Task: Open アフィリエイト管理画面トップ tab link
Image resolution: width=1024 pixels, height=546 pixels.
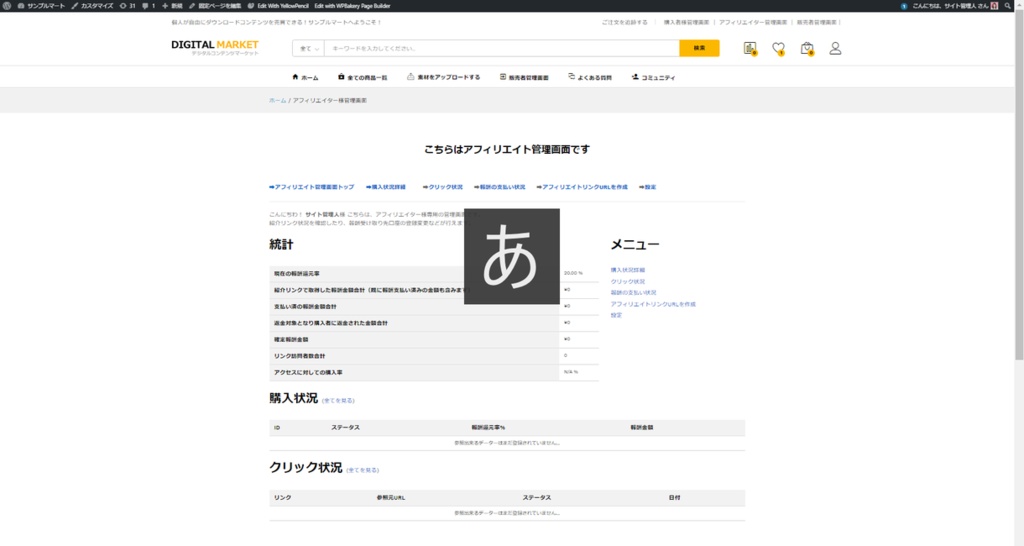Action: pyautogui.click(x=312, y=187)
